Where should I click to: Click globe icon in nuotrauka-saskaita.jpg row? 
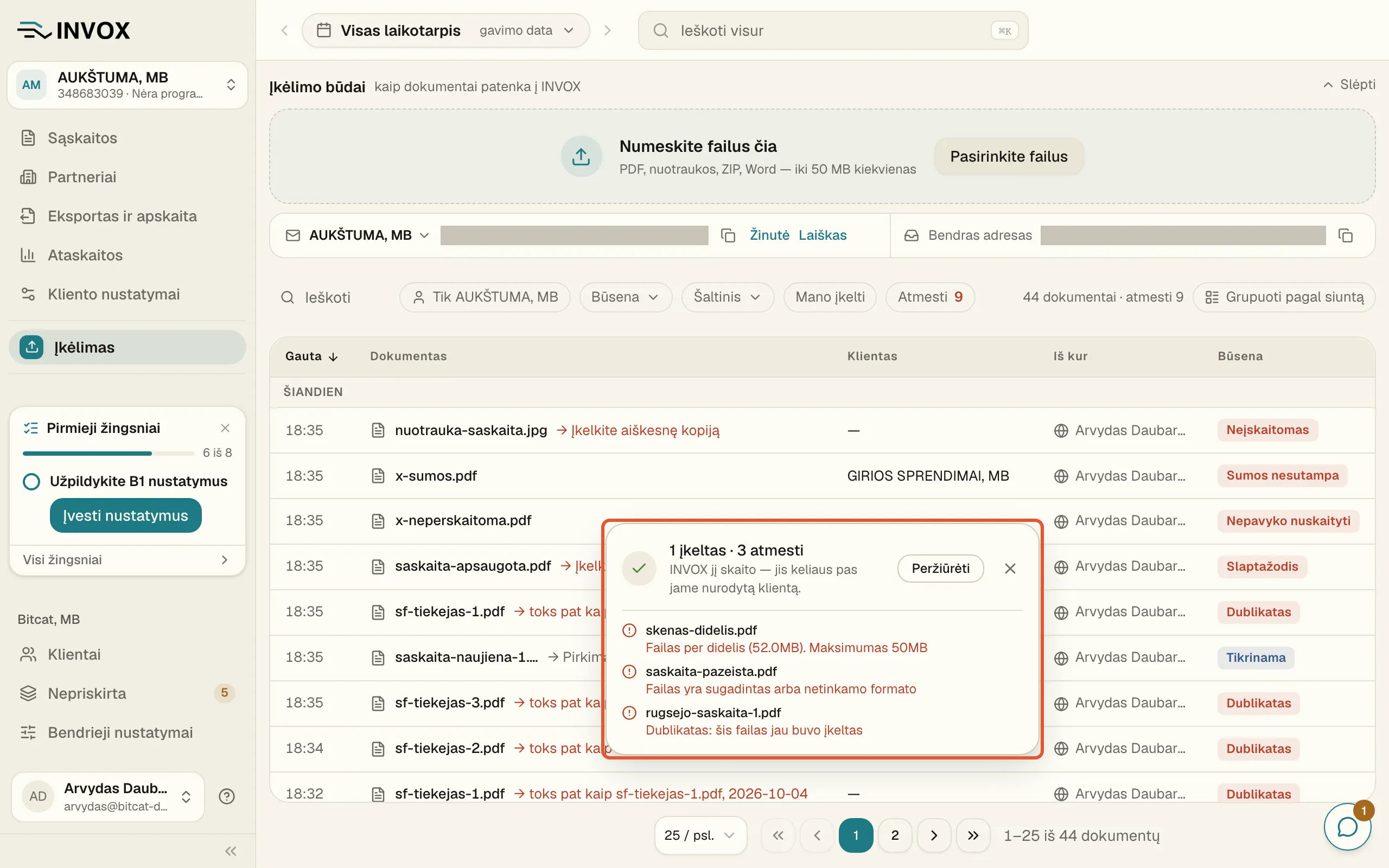tap(1061, 431)
